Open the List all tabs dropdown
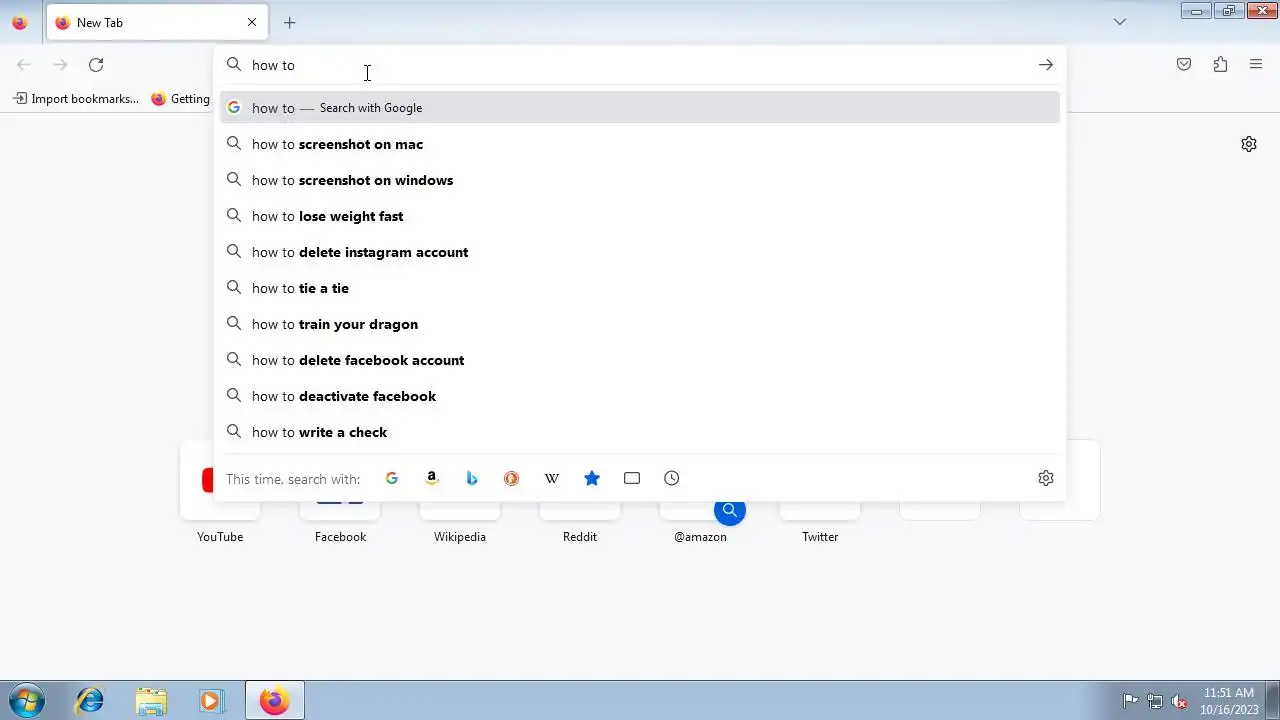Viewport: 1280px width, 720px height. [x=1120, y=22]
